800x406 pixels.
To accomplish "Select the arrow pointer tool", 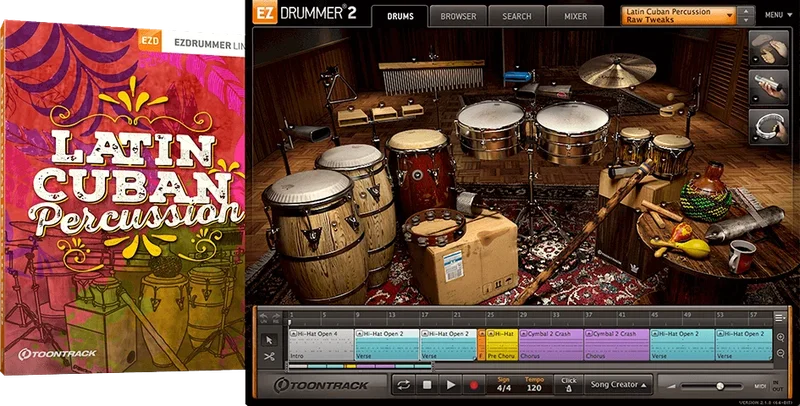I will (x=269, y=340).
